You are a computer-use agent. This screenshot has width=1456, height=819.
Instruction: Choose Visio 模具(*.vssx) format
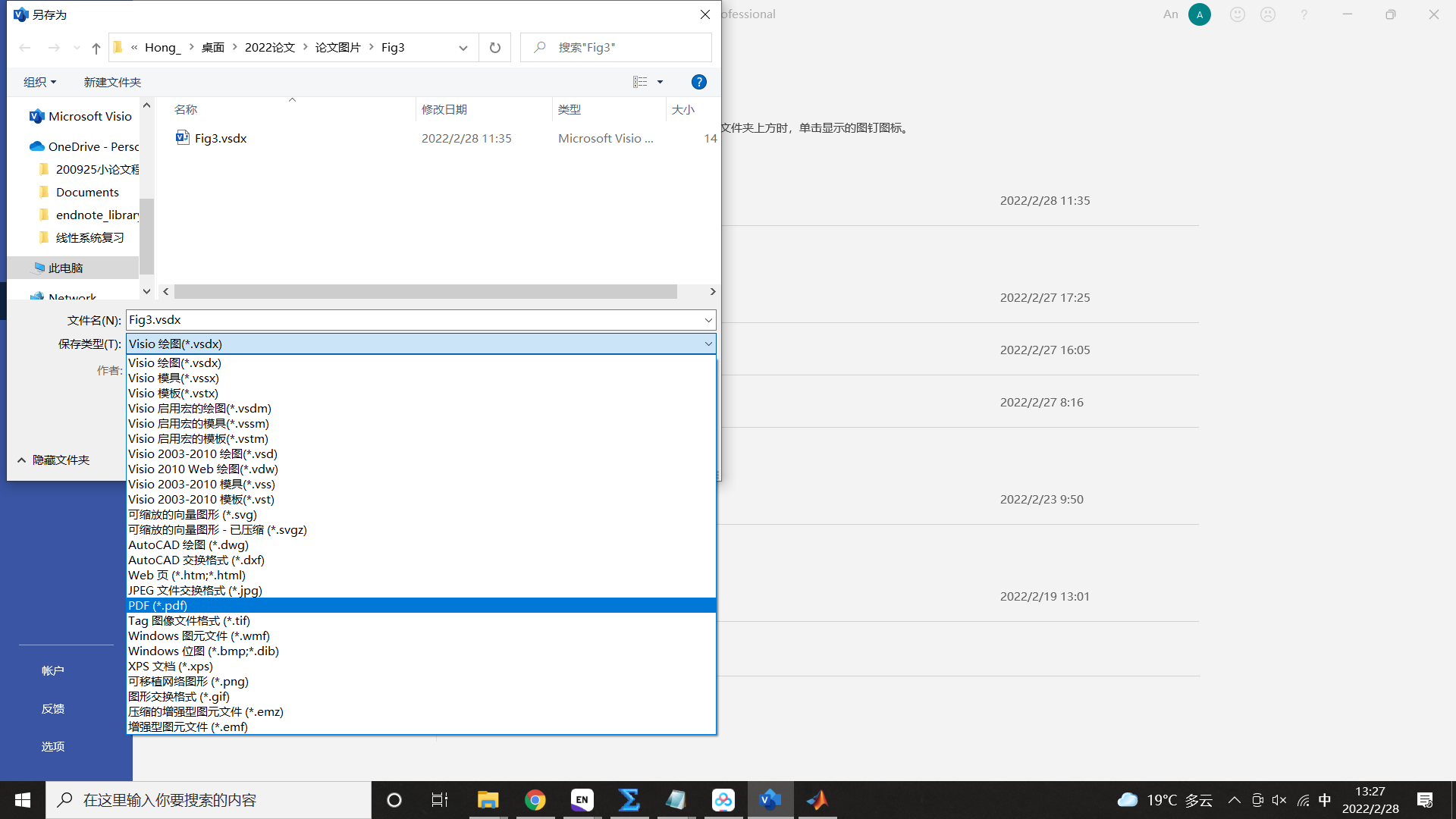[421, 378]
